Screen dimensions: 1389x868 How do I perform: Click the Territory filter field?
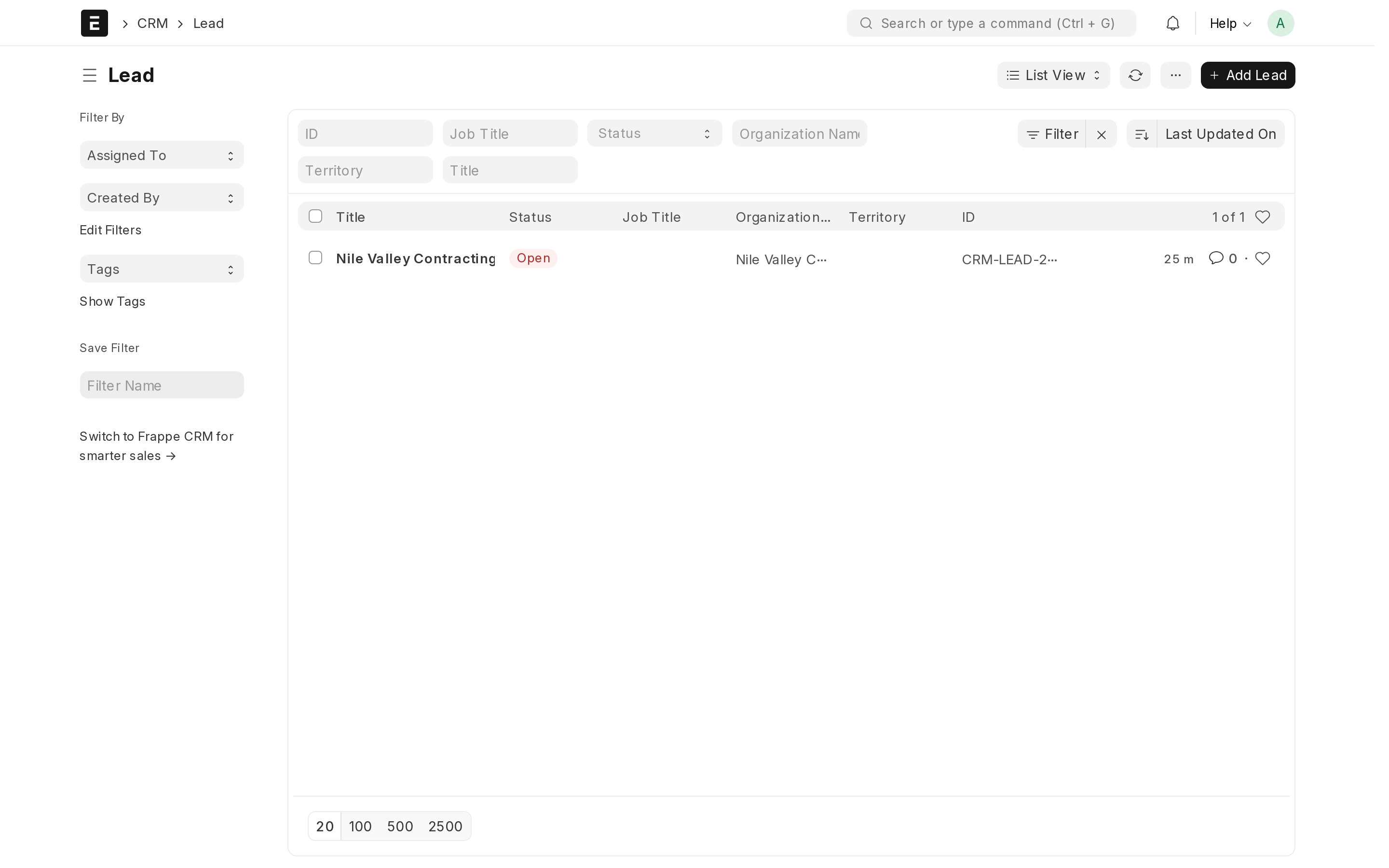coord(365,171)
